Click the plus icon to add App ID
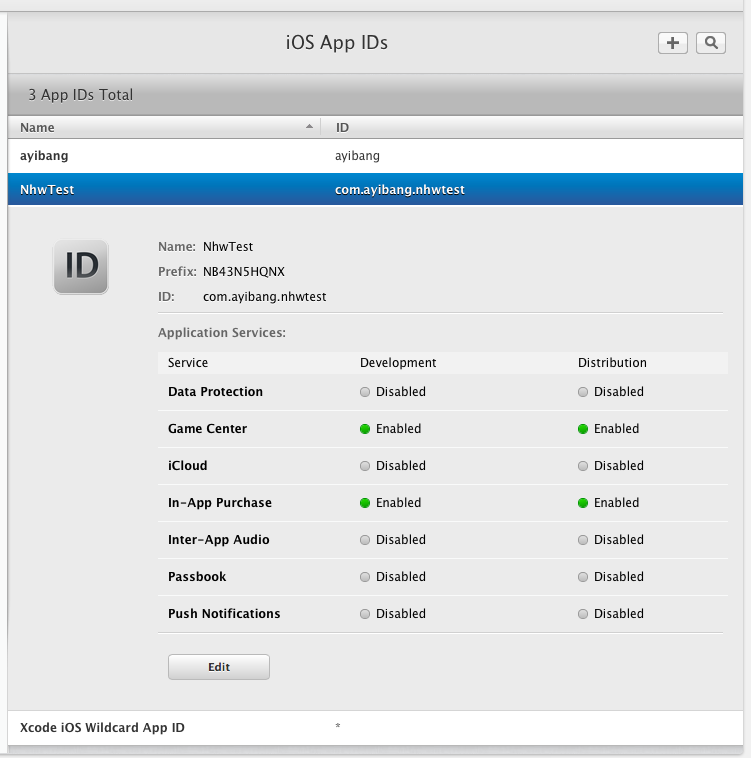 672,43
